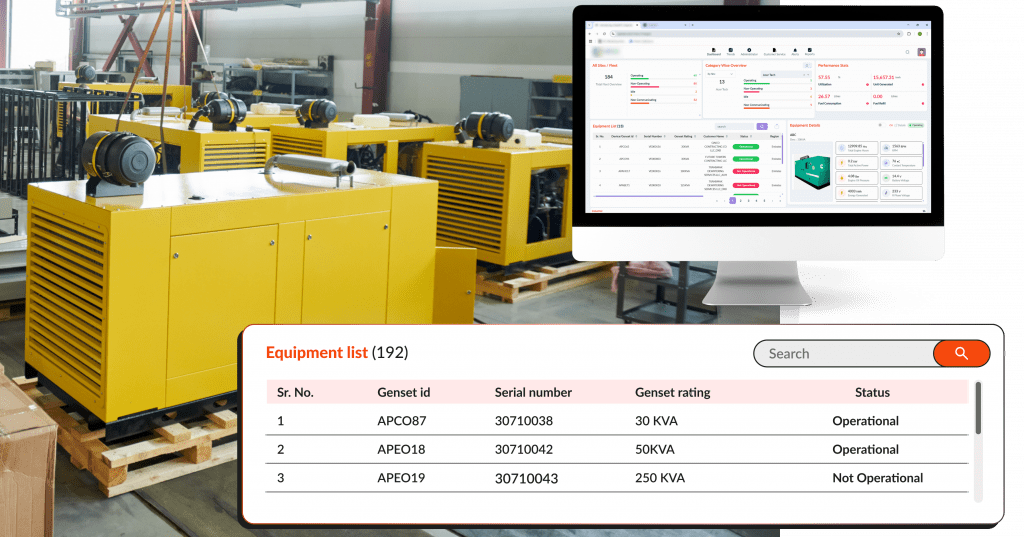Screen dimensions: 1024x537
Task: Click the Status column header
Action: [872, 392]
